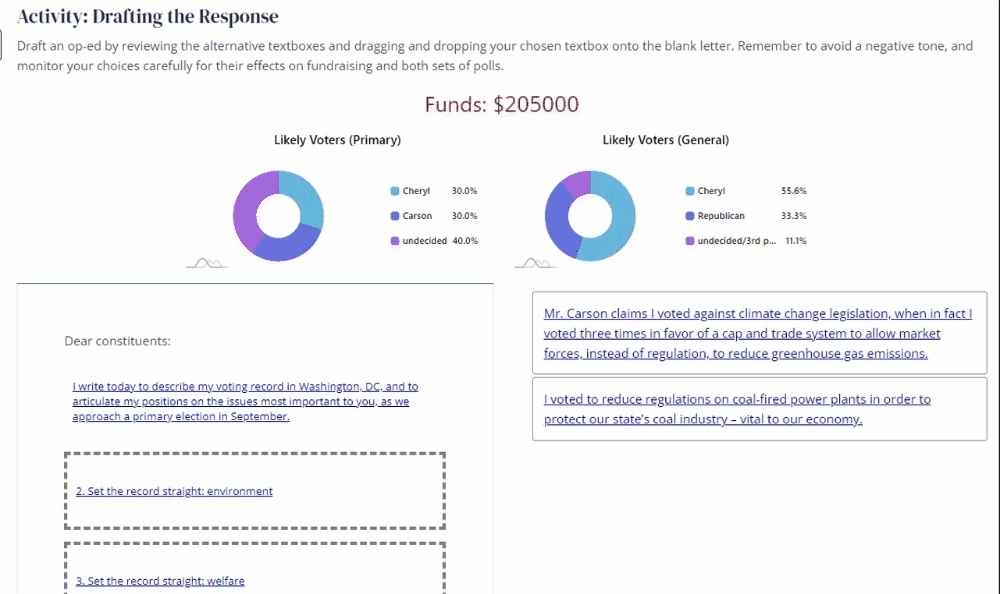This screenshot has height=594, width=1000.
Task: Toggle the Carson legend entry in Primary
Action: click(417, 216)
